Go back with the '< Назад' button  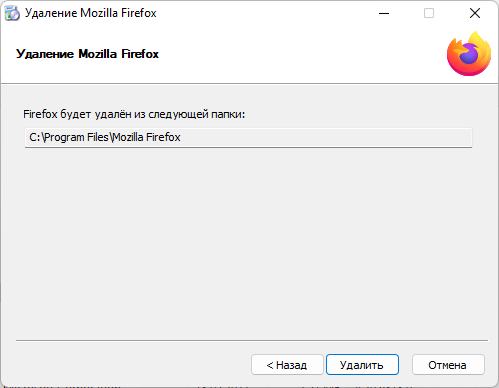tap(287, 365)
